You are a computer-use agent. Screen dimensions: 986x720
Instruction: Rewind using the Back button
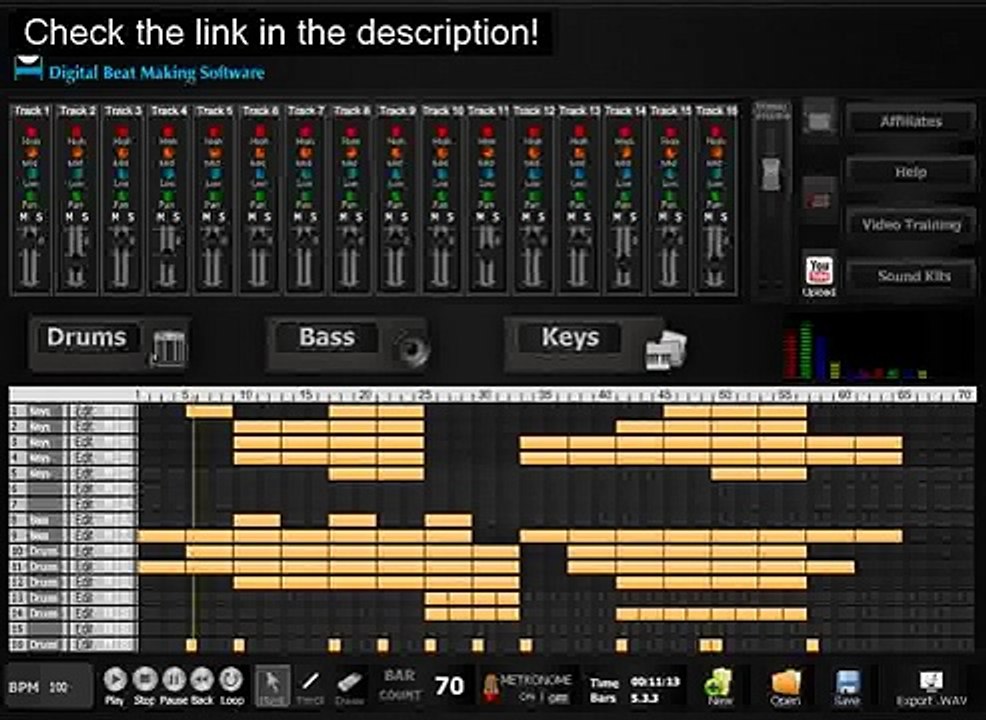[202, 680]
